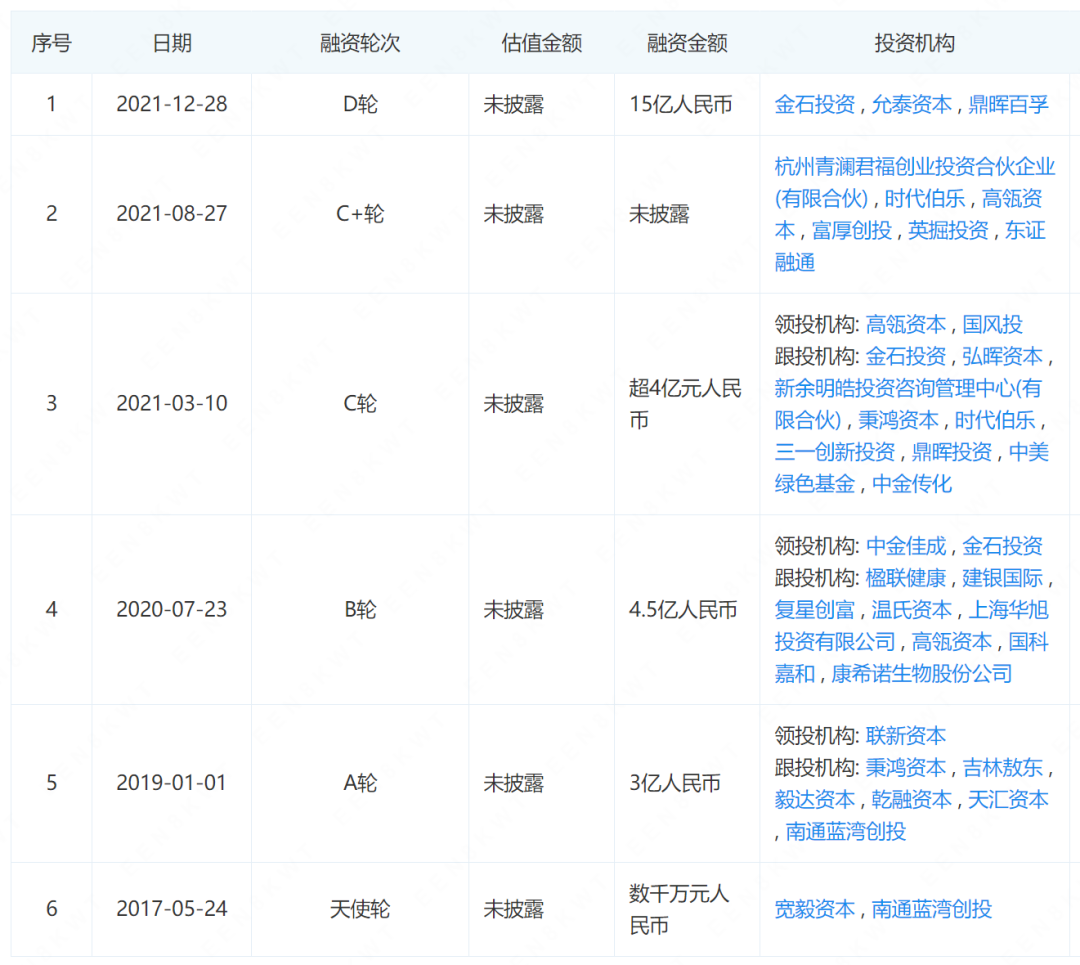Click 未披露 valuation in the 天使轮 row
The width and height of the screenshot is (1080, 965).
(x=513, y=909)
